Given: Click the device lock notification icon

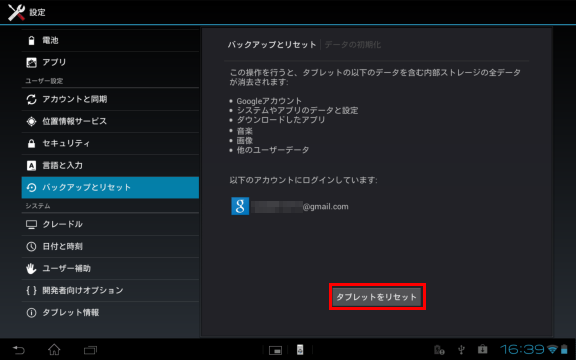Looking at the screenshot, I should tap(439, 349).
